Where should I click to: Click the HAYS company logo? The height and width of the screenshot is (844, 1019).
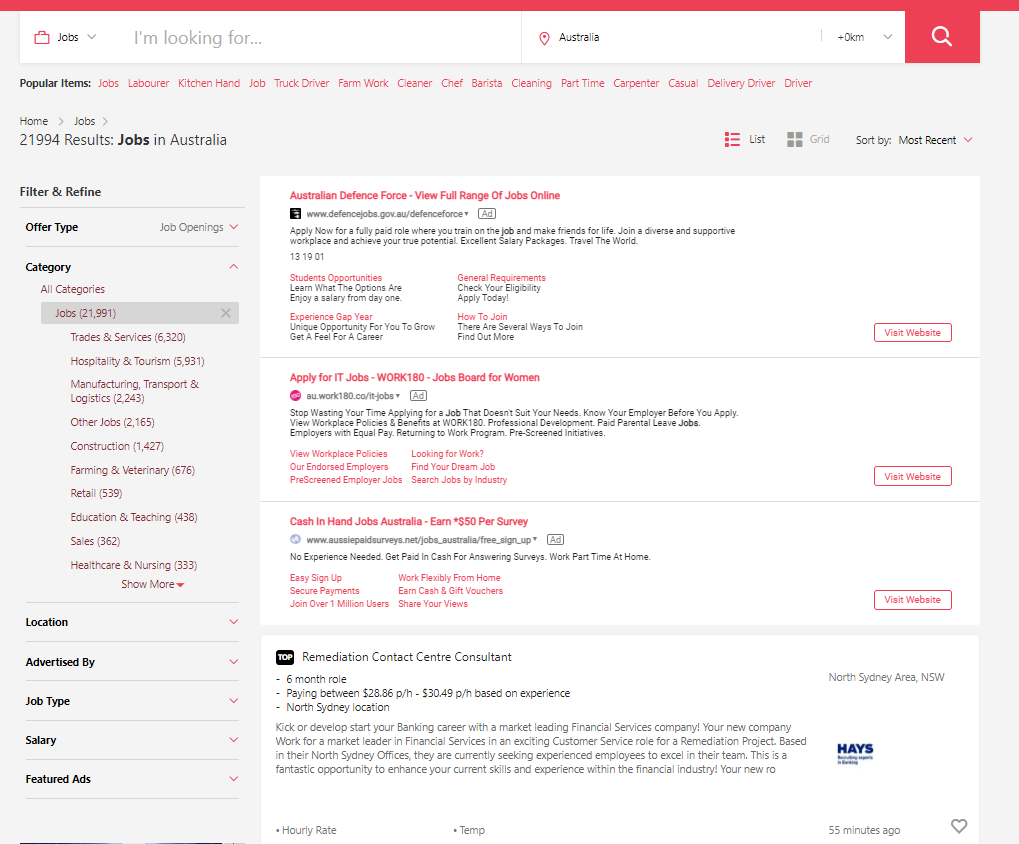(x=855, y=753)
